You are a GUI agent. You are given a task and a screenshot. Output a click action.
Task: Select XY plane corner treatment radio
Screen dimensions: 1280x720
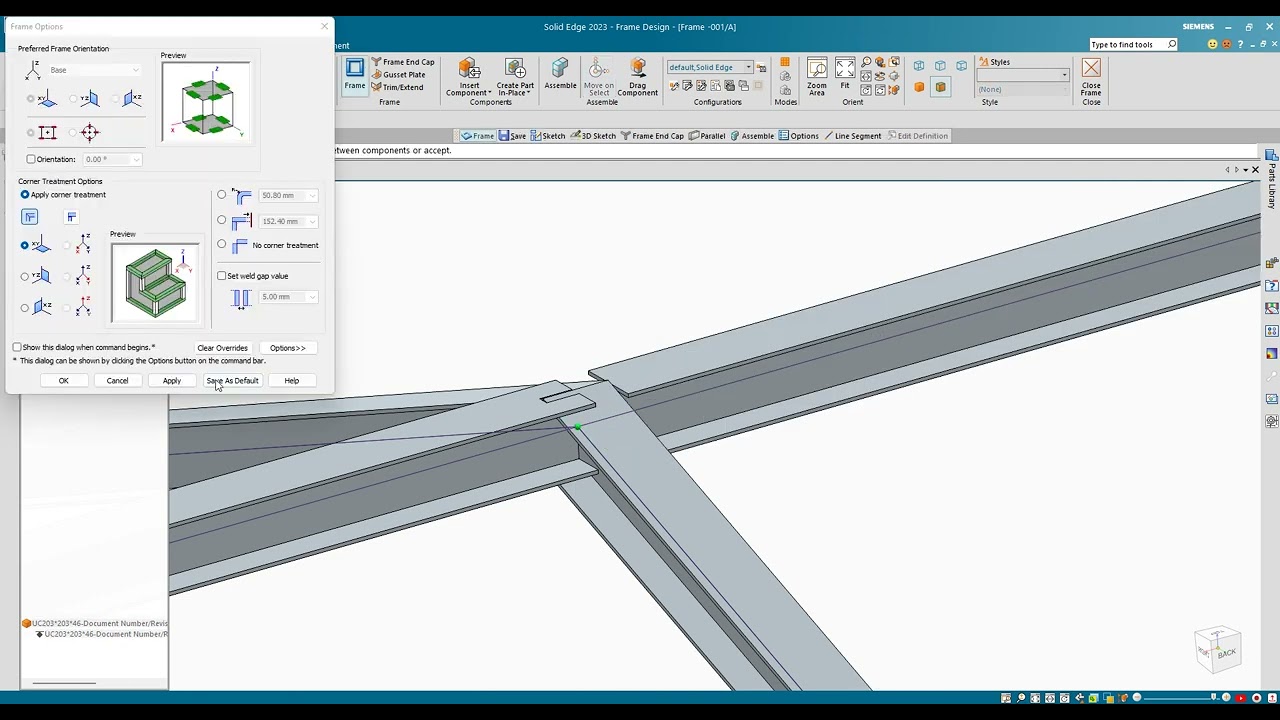click(x=25, y=245)
